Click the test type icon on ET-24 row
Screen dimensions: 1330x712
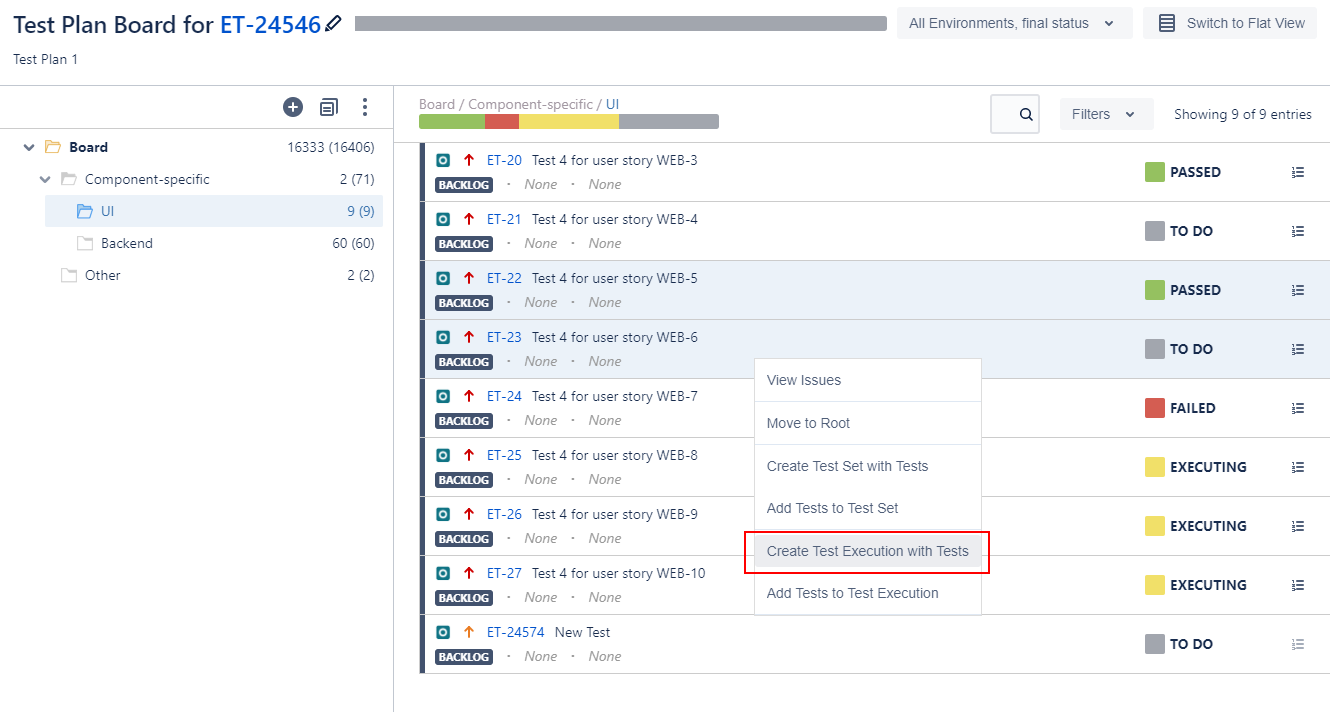(x=443, y=396)
